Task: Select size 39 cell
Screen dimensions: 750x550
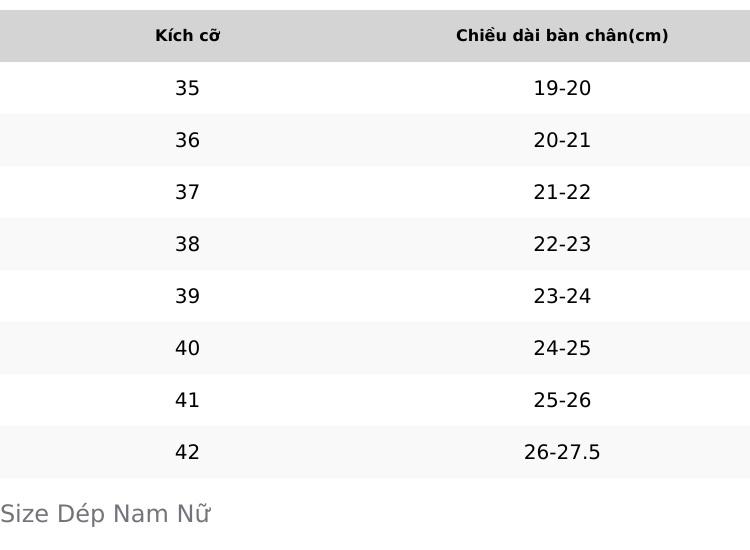Action: coord(188,296)
